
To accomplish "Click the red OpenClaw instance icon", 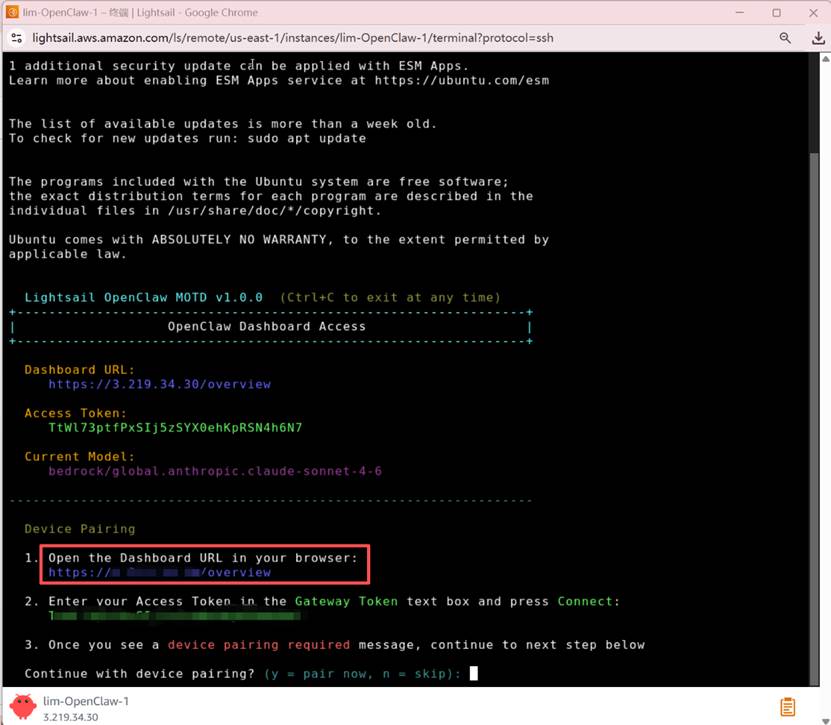I will coord(23,707).
